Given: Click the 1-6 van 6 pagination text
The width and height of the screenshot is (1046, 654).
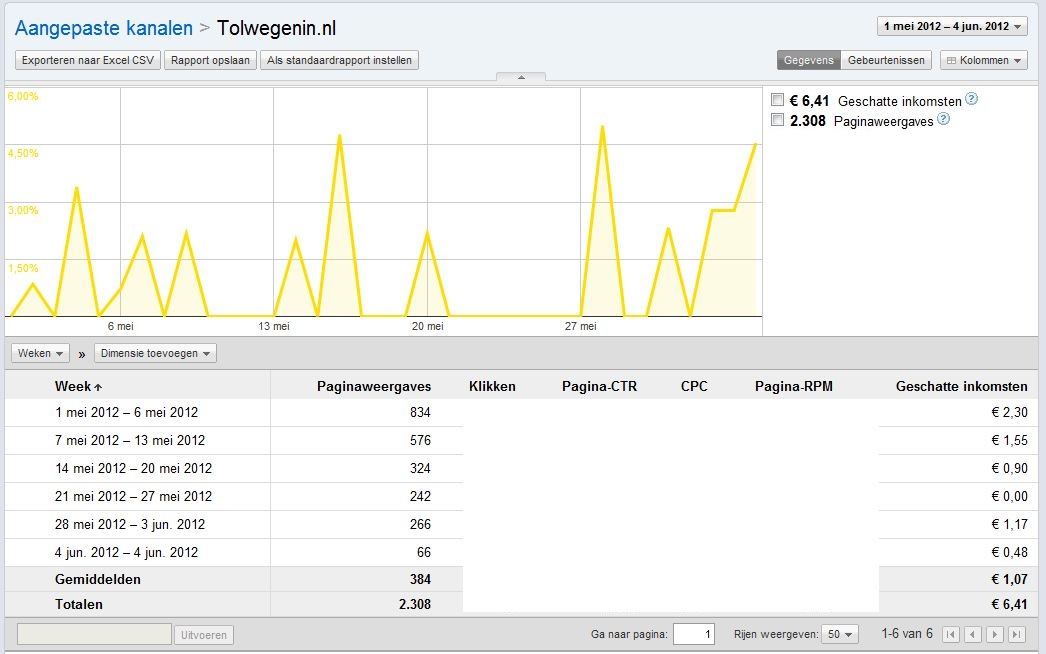Looking at the screenshot, I should pyautogui.click(x=907, y=633).
